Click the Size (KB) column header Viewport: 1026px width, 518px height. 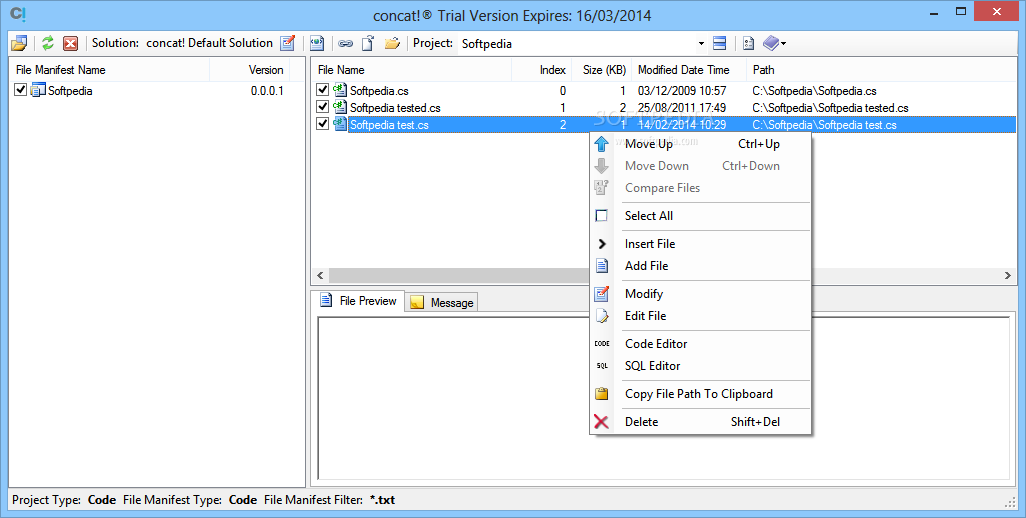(601, 70)
